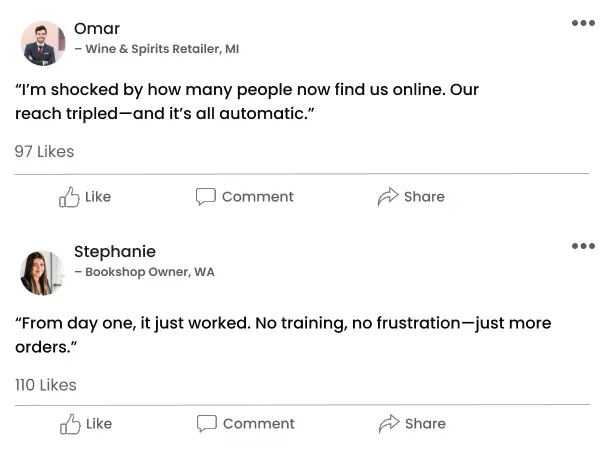View the 97 Likes count on Omar's post
Viewport: 605px width, 450px height.
44,152
